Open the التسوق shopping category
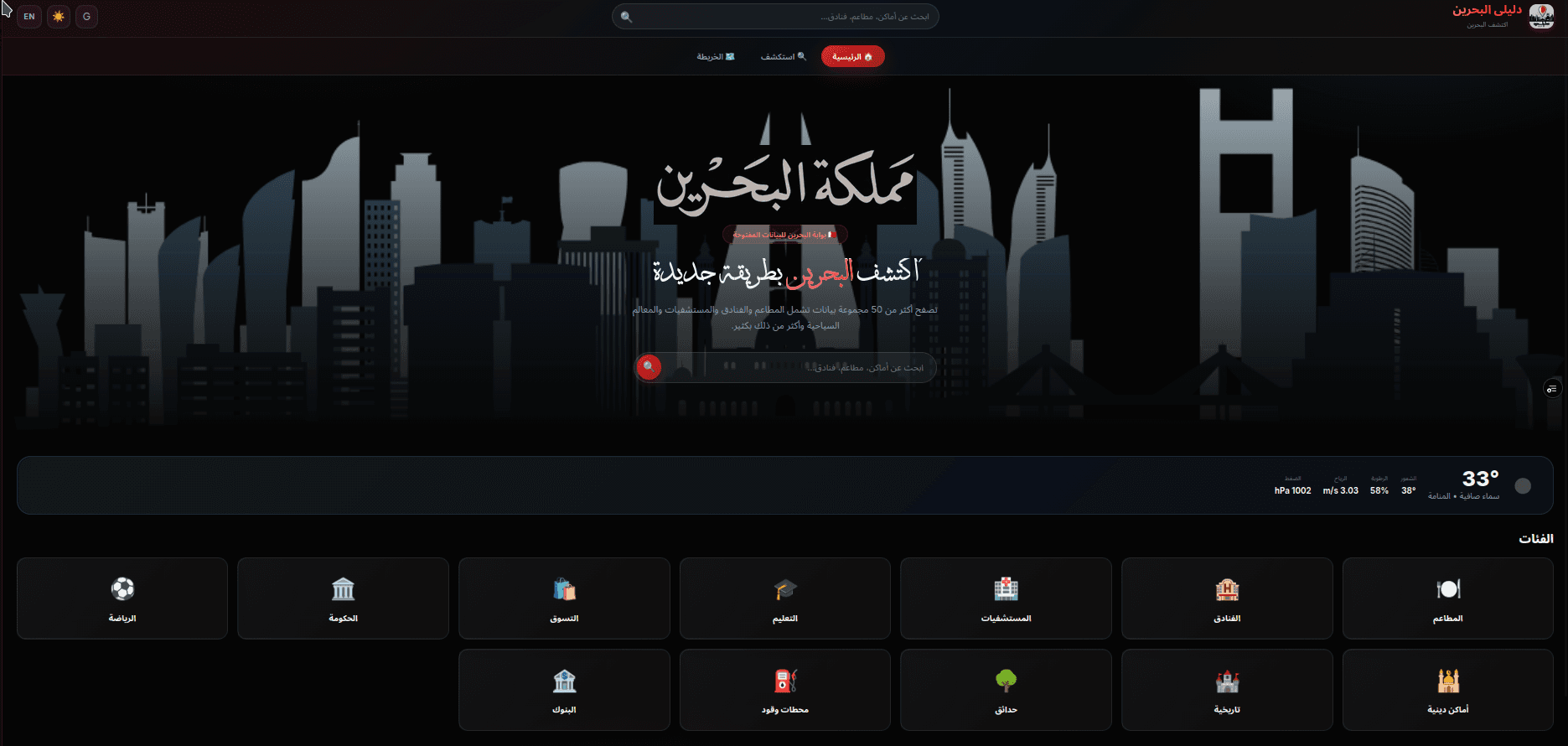This screenshot has height=746, width=1568. tap(564, 598)
